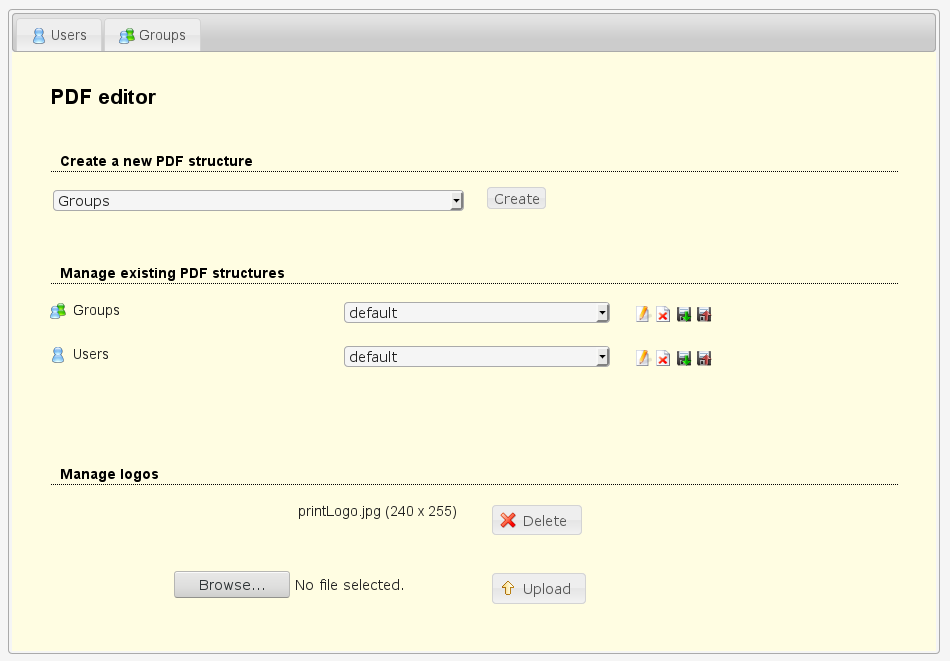The height and width of the screenshot is (661, 950).
Task: Delete the Groups PDF structure (red X icon)
Action: [x=663, y=315]
